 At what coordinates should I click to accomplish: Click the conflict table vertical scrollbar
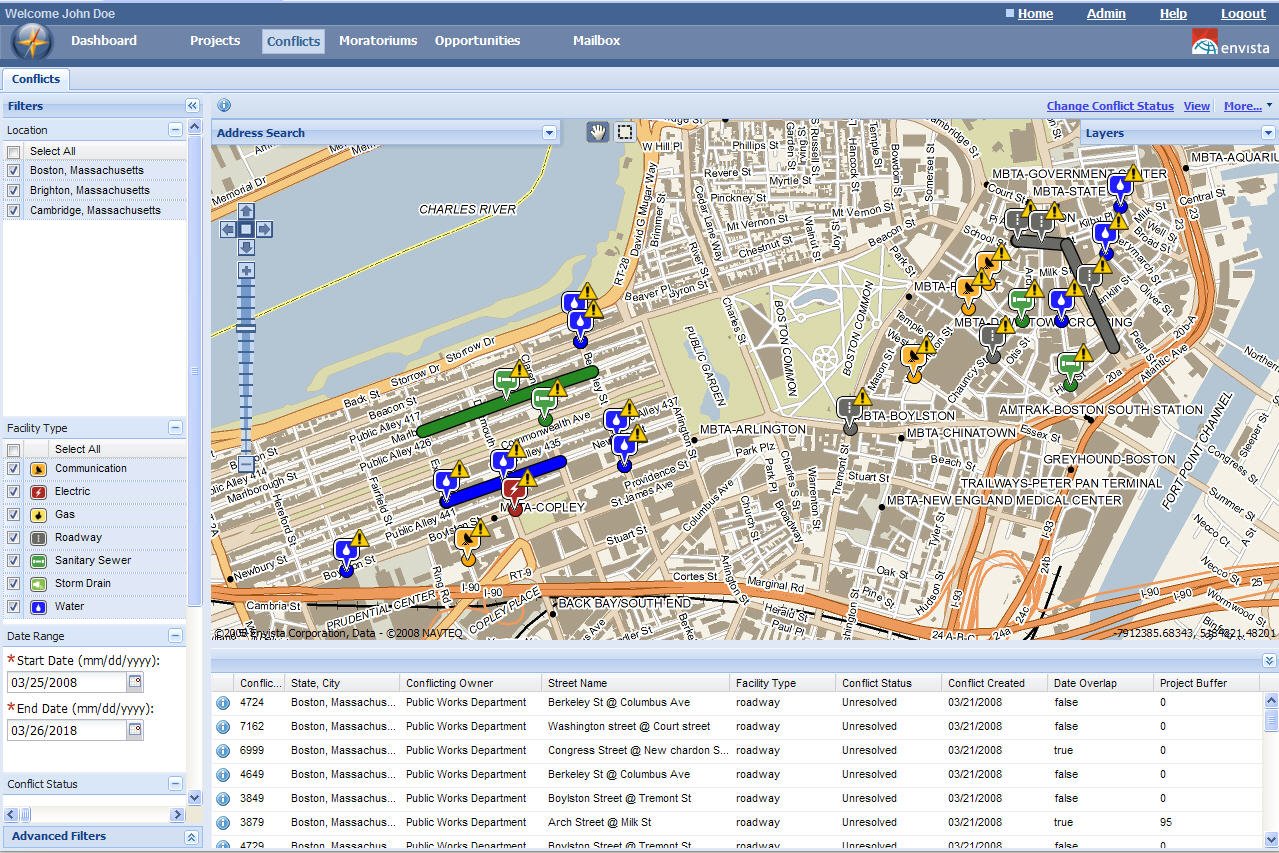pyautogui.click(x=1271, y=769)
